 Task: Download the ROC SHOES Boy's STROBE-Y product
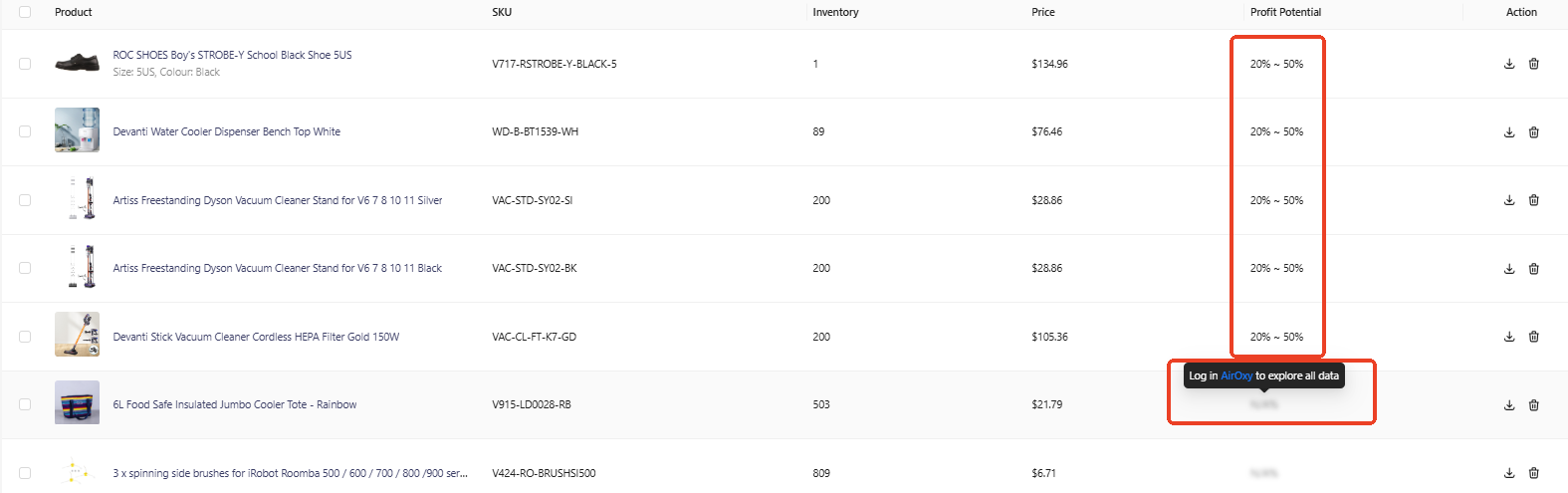point(1509,64)
